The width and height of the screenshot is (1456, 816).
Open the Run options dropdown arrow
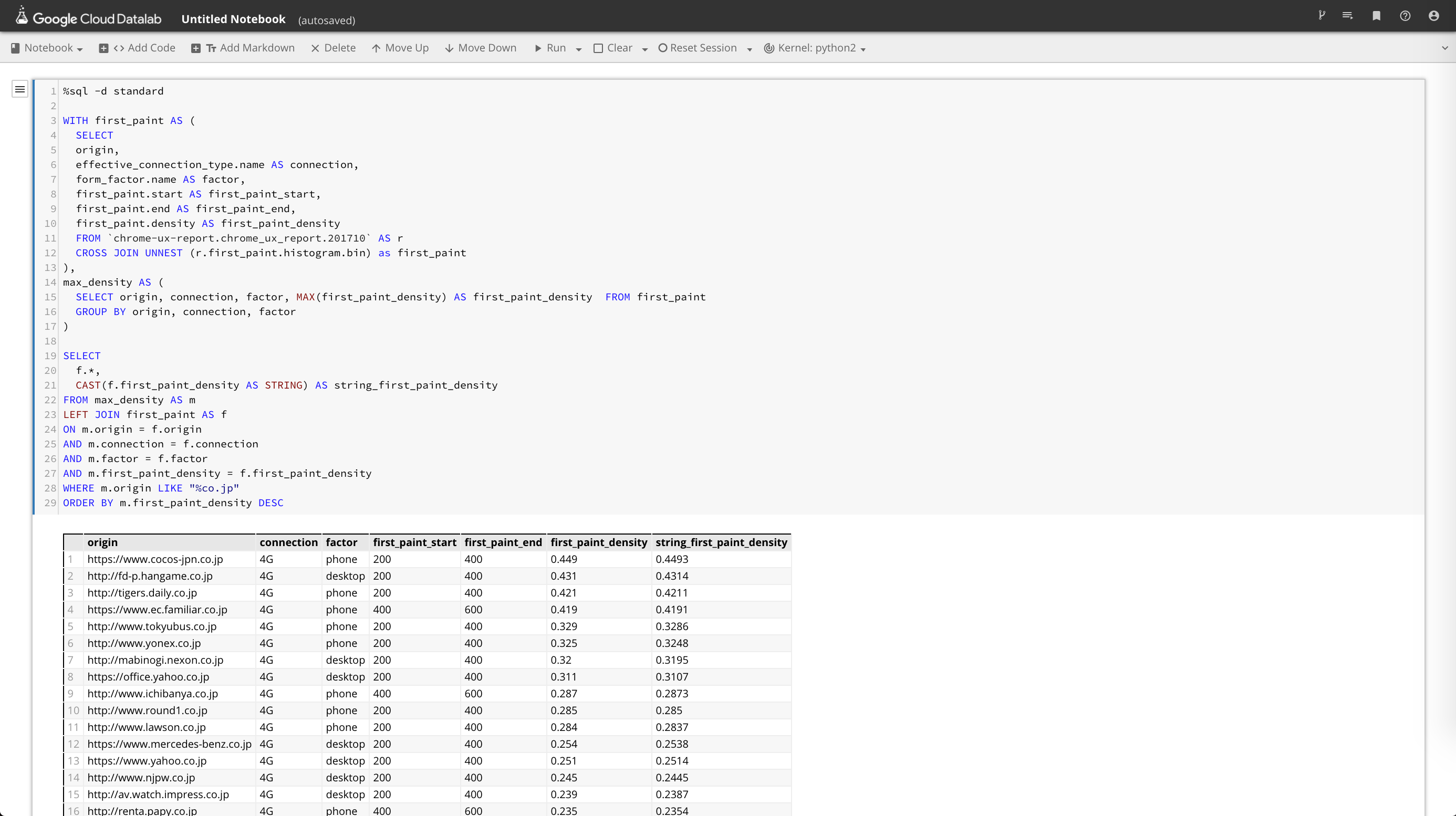point(579,49)
